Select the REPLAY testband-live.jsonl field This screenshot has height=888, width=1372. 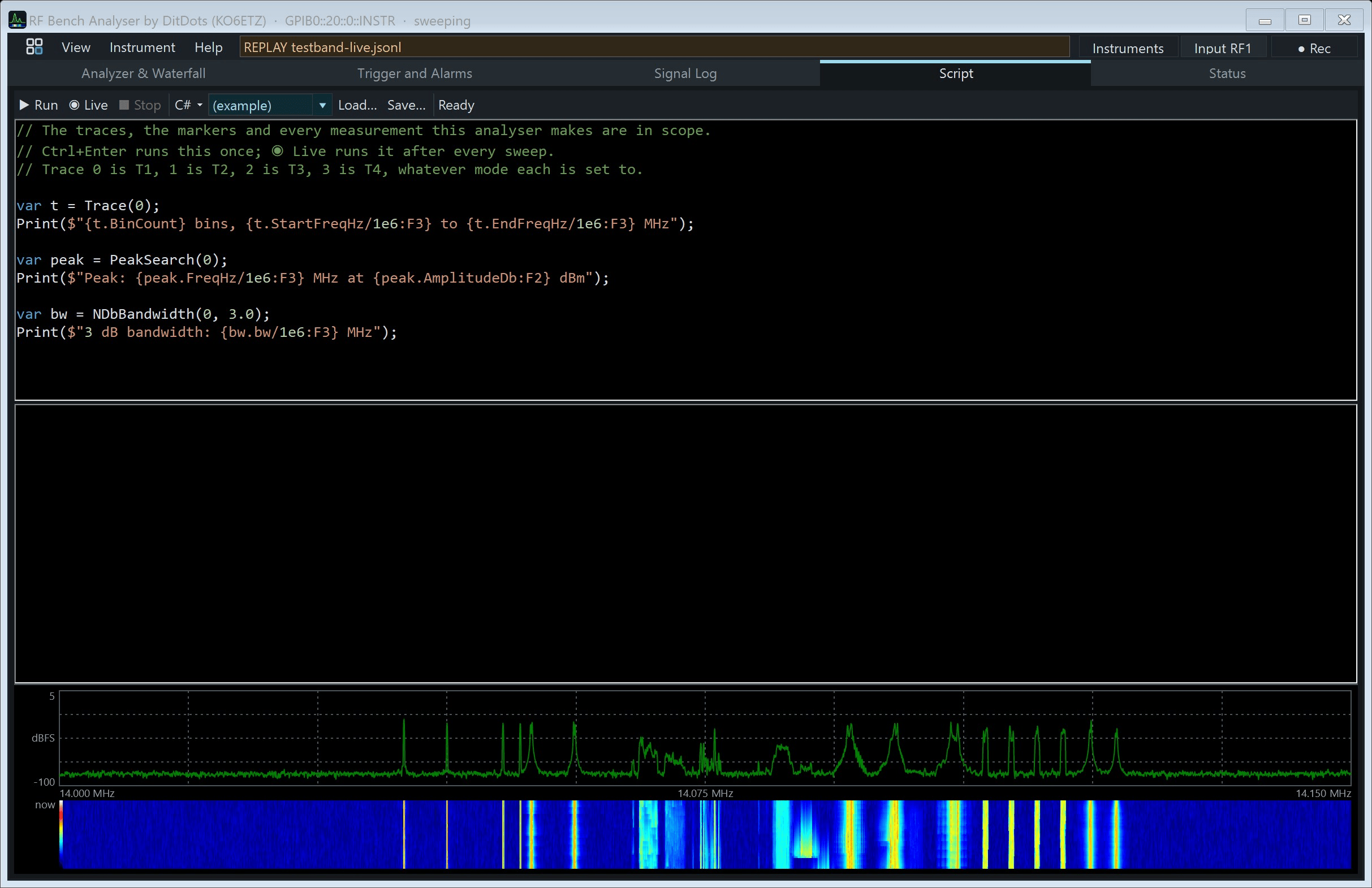654,47
